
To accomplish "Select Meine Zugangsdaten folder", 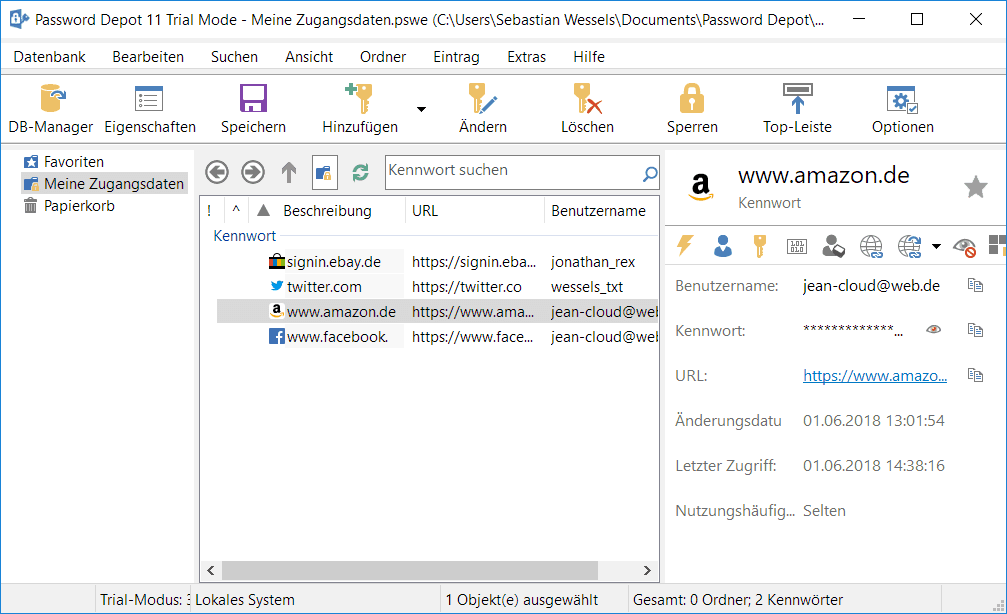I will coord(105,184).
